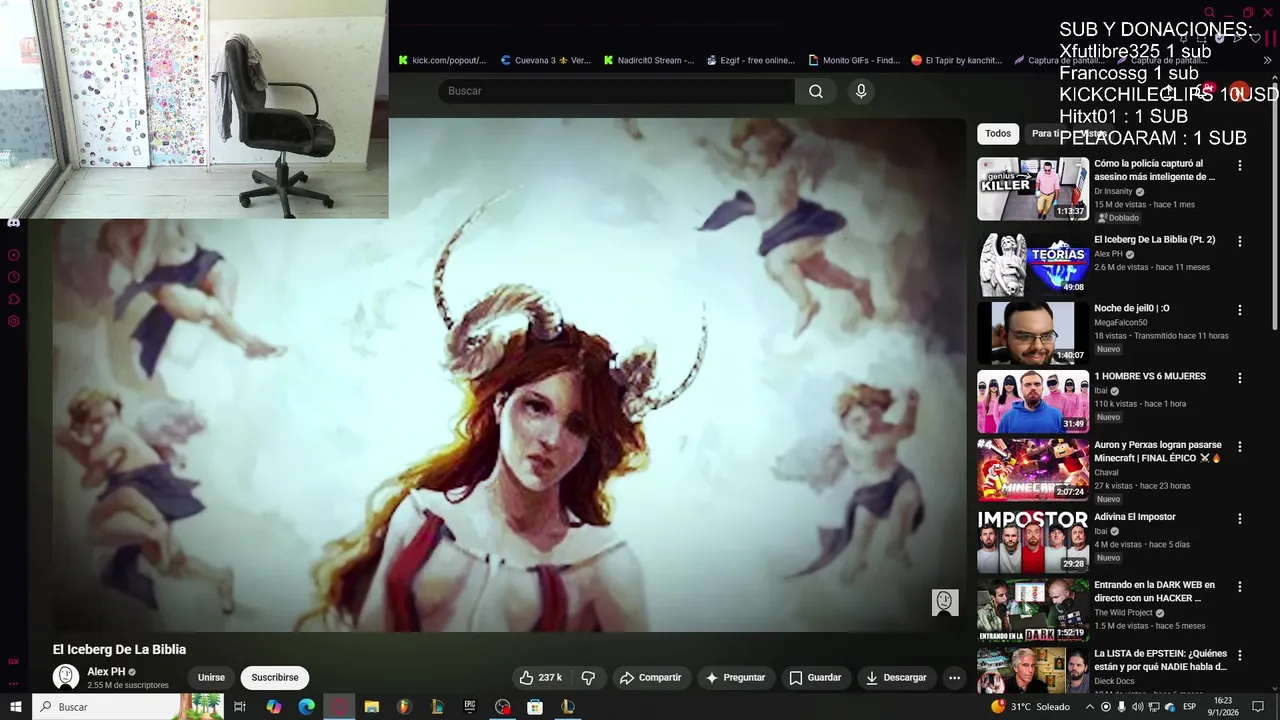Image resolution: width=1280 pixels, height=720 pixels.
Task: Click inside the YouTube Buscar search field
Action: (616, 91)
